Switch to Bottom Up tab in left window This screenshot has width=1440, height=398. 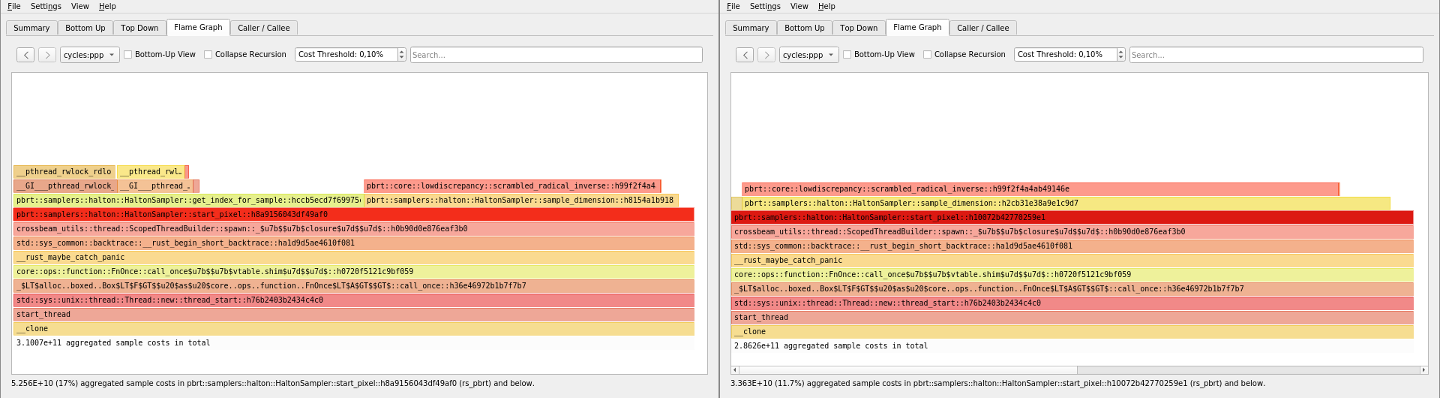point(84,28)
